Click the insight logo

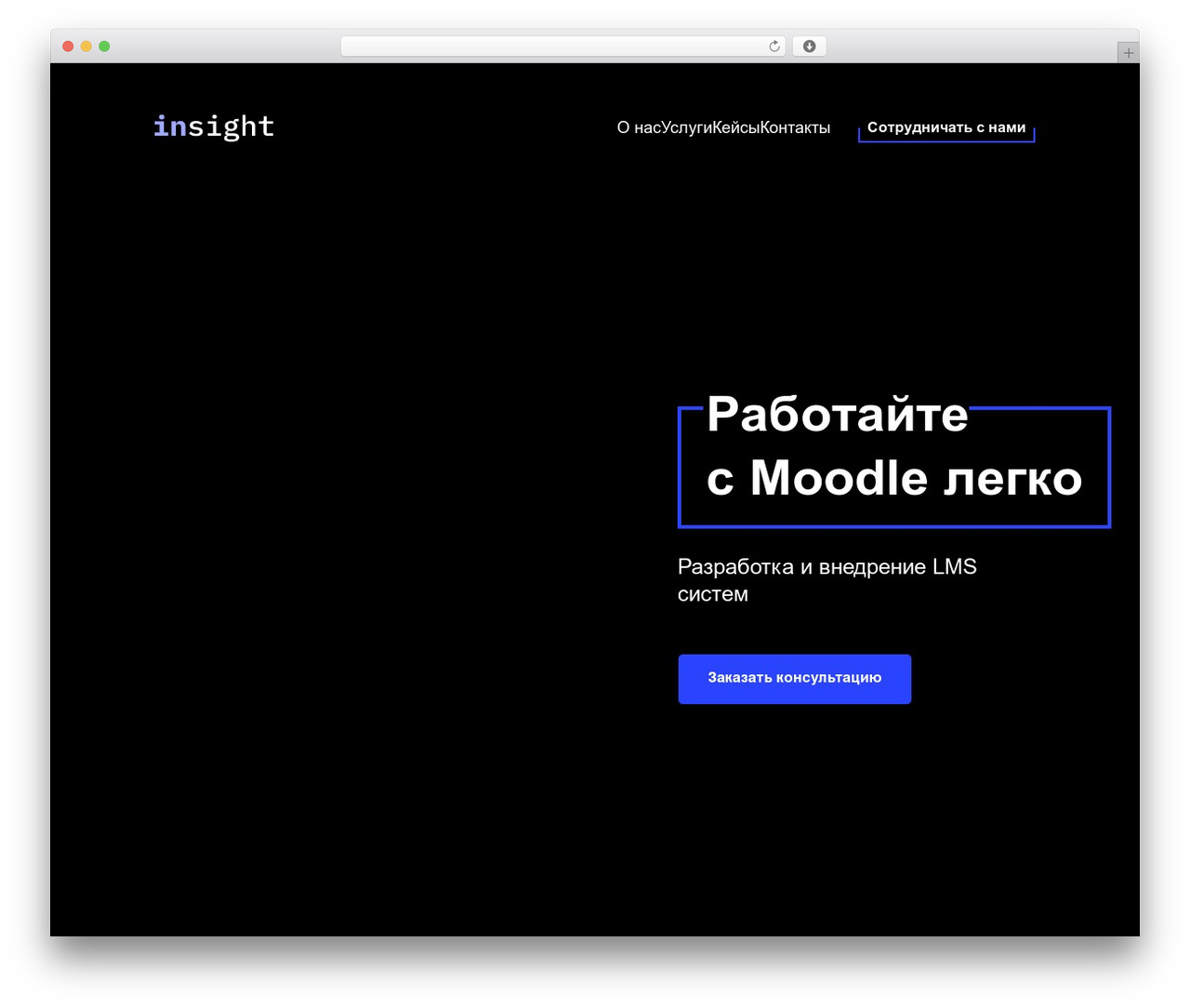coord(214,126)
